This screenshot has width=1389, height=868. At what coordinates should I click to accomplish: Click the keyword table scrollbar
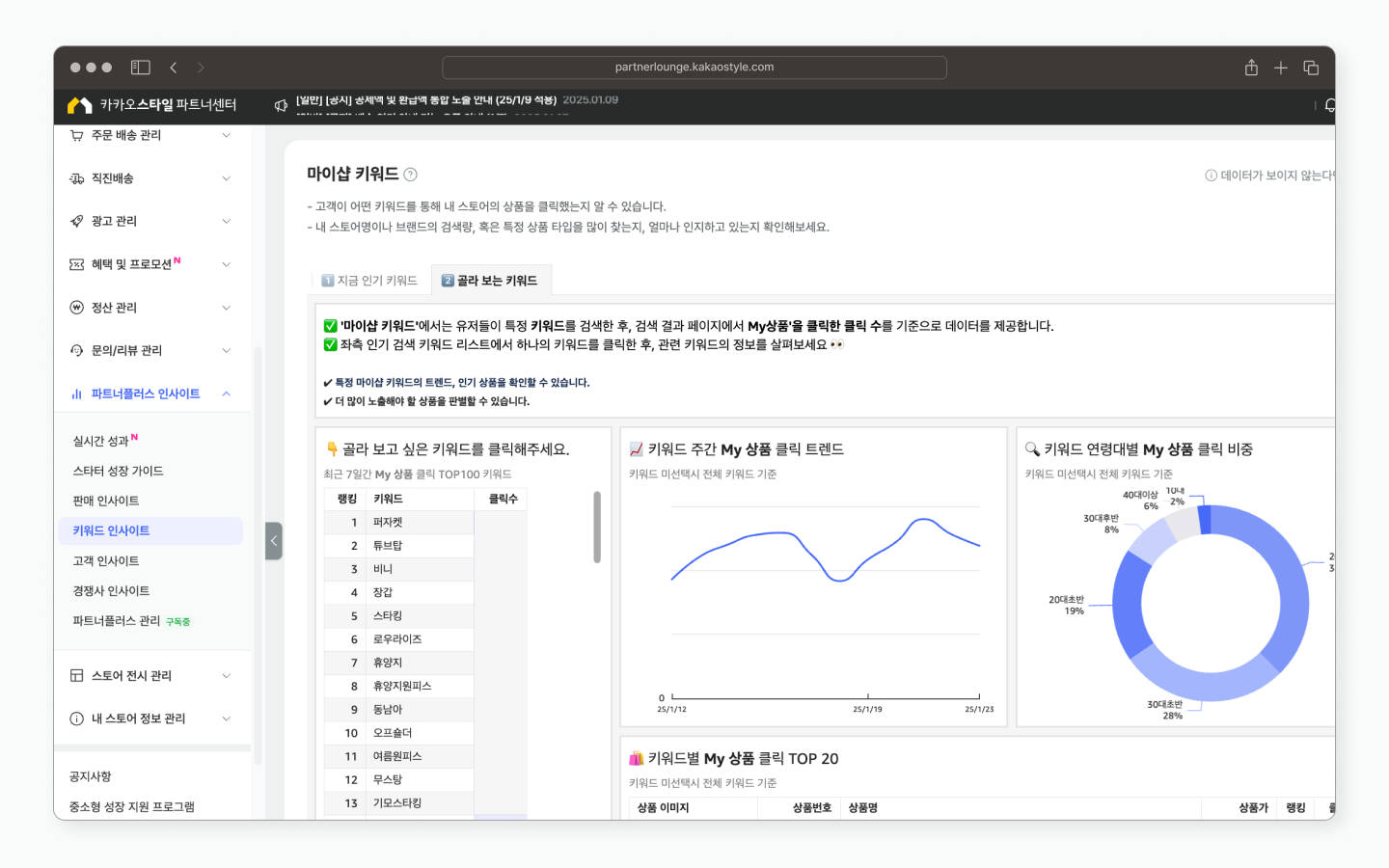pos(597,527)
